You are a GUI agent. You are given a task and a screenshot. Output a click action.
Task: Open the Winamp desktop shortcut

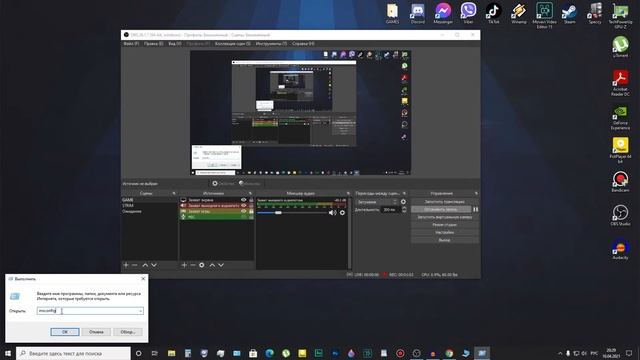pos(519,13)
